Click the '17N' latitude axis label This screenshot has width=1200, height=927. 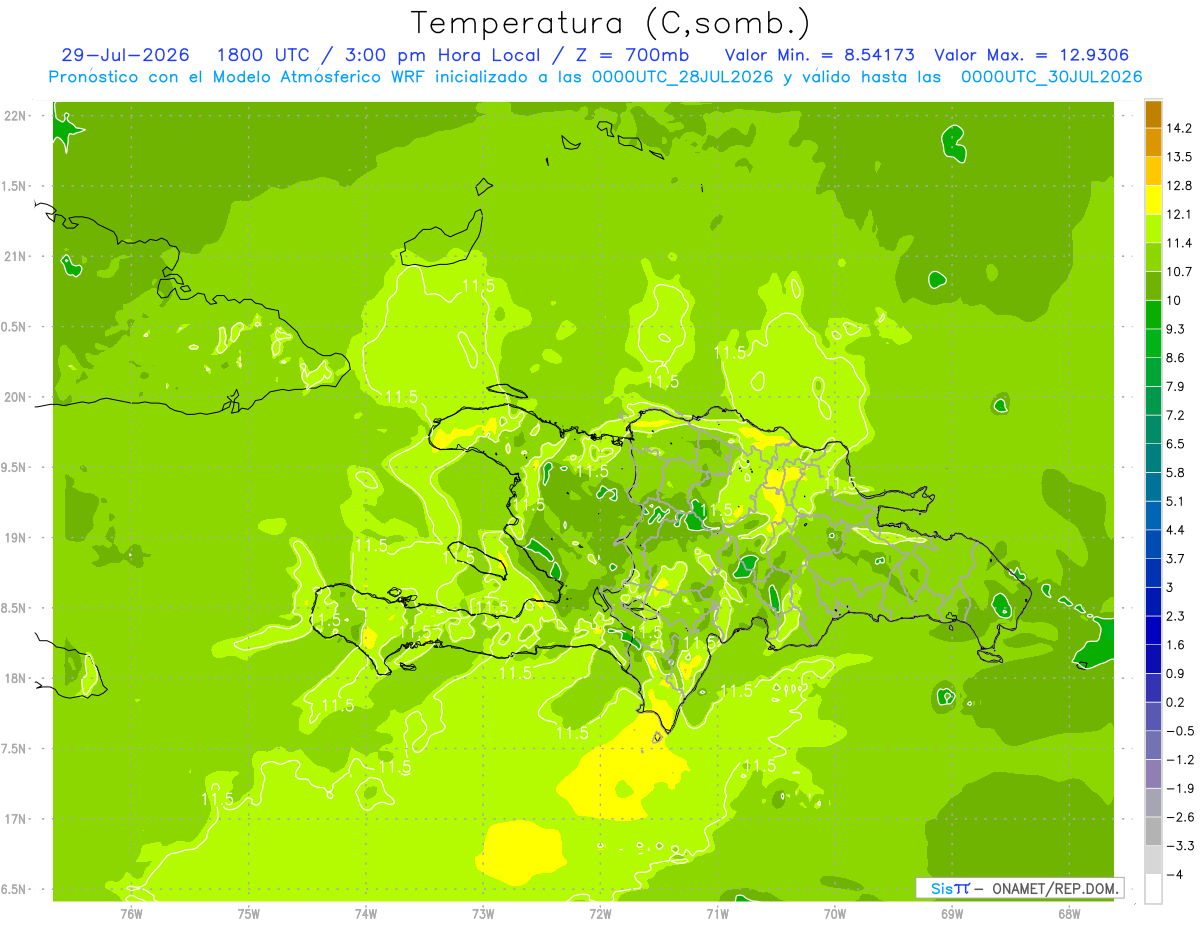(x=16, y=819)
